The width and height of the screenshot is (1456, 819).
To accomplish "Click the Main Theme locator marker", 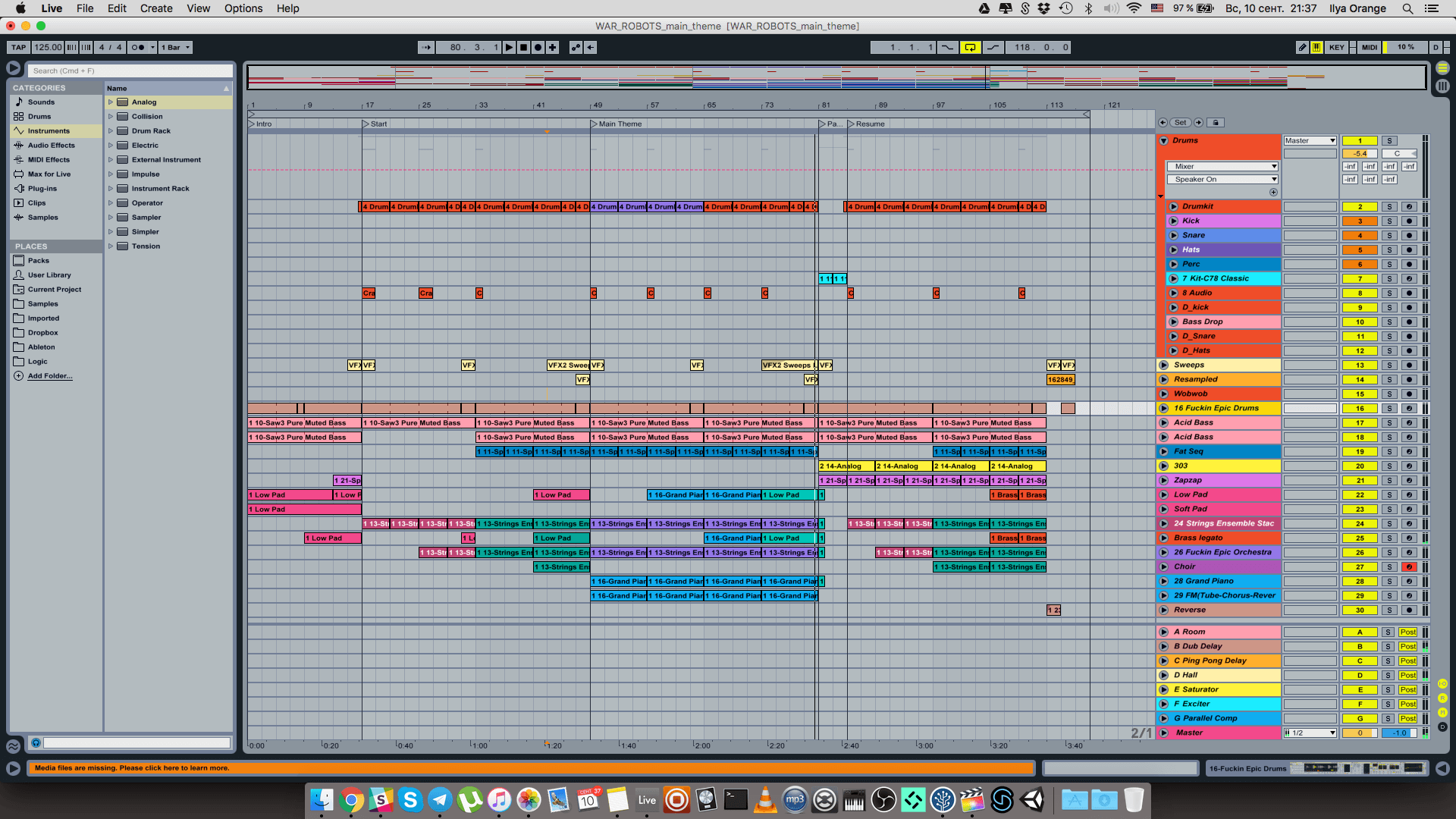I will point(594,124).
